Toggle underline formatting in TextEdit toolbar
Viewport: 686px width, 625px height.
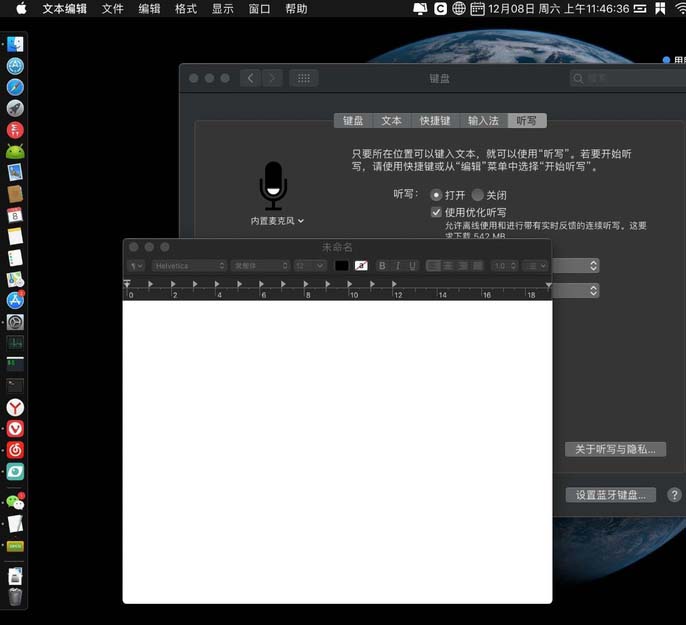point(412,266)
